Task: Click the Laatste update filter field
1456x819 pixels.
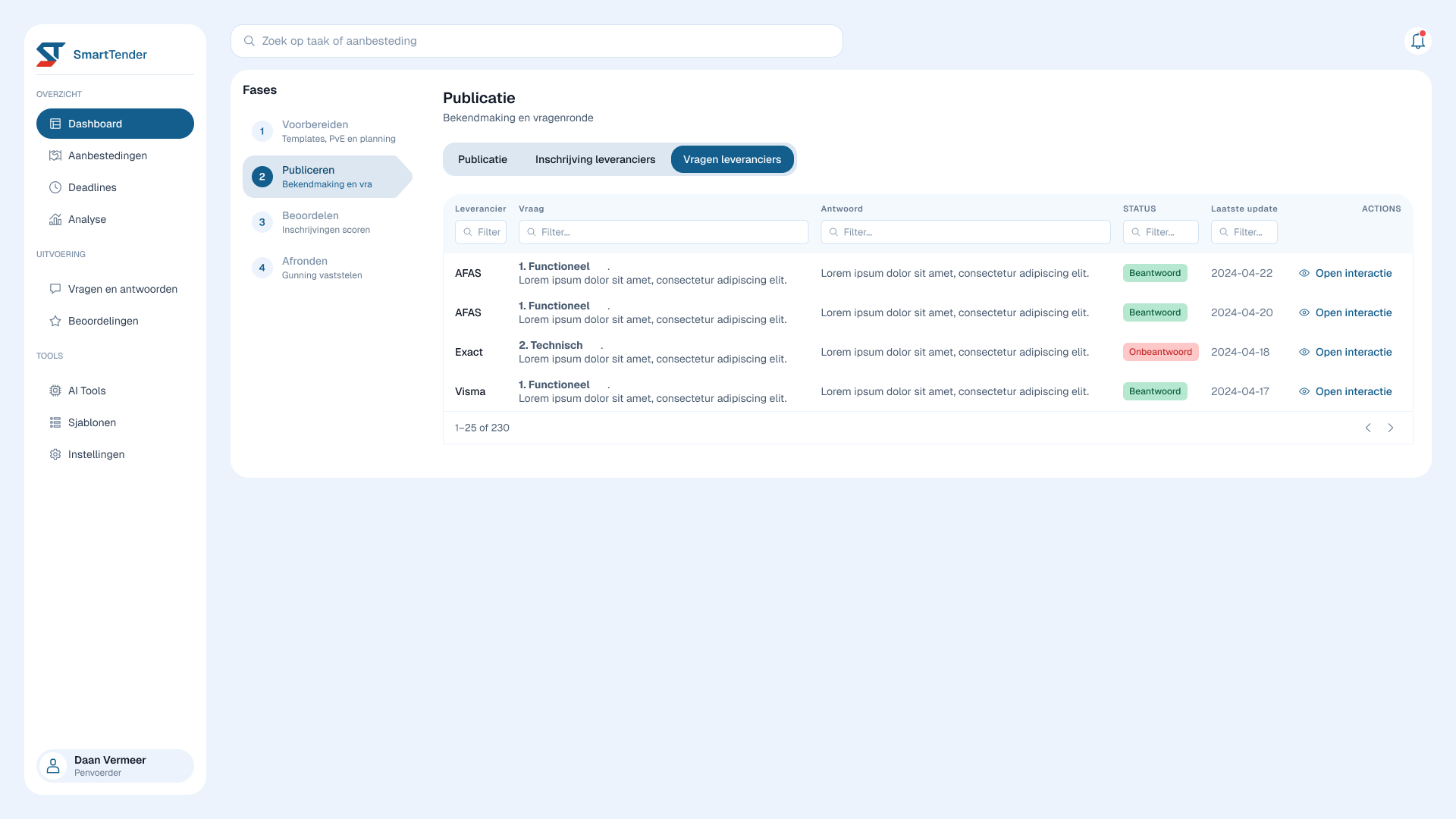Action: coord(1244,232)
